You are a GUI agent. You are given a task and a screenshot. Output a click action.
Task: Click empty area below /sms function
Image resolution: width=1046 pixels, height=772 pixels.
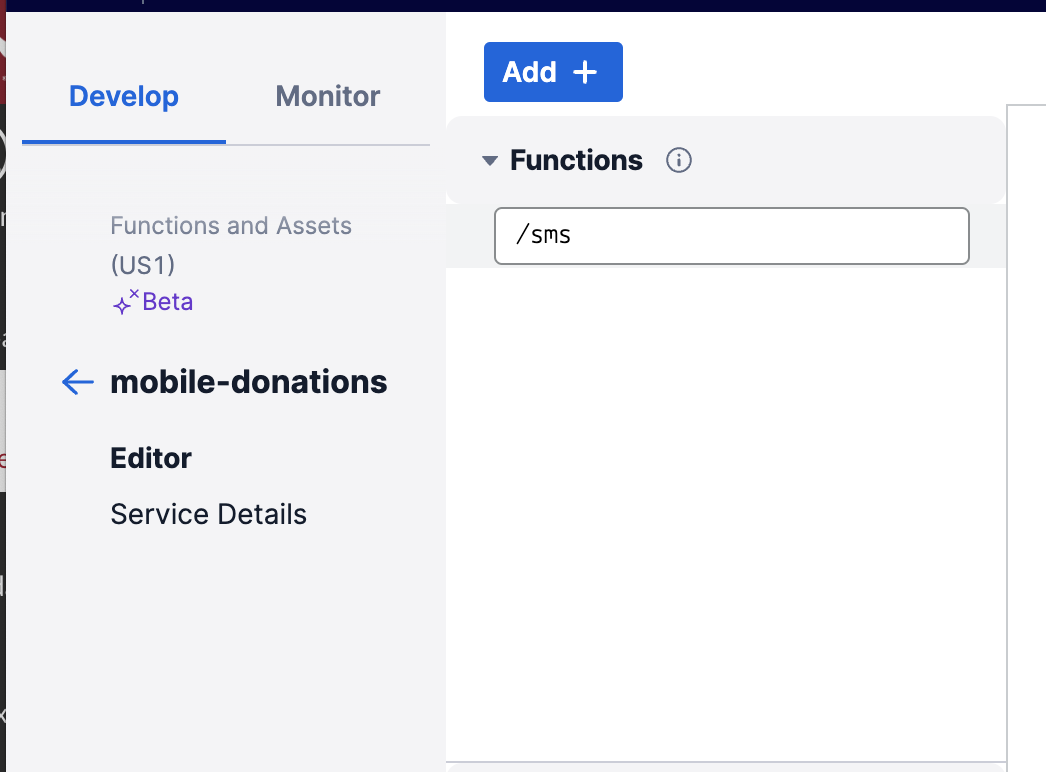click(x=726, y=514)
